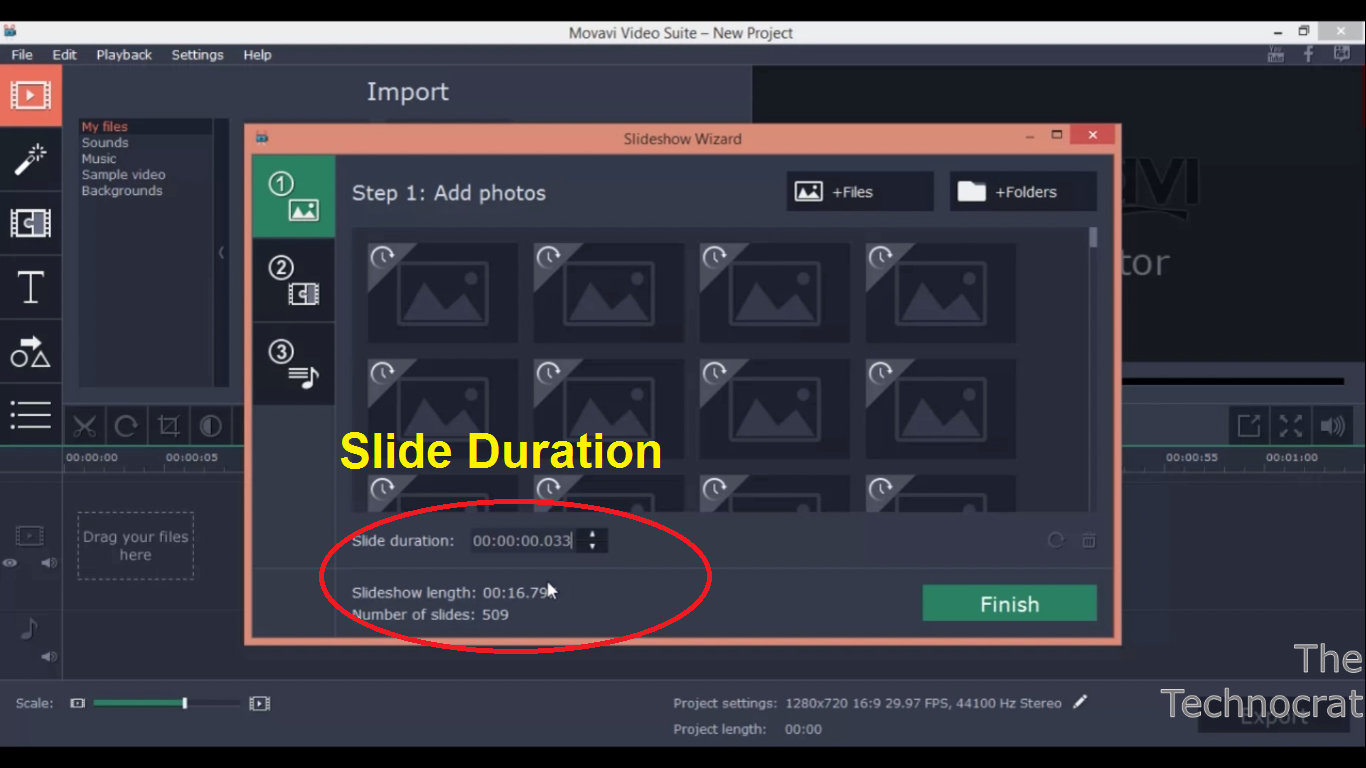The width and height of the screenshot is (1366, 768).
Task: Adjust the Scale slider at the bottom
Action: [x=184, y=703]
